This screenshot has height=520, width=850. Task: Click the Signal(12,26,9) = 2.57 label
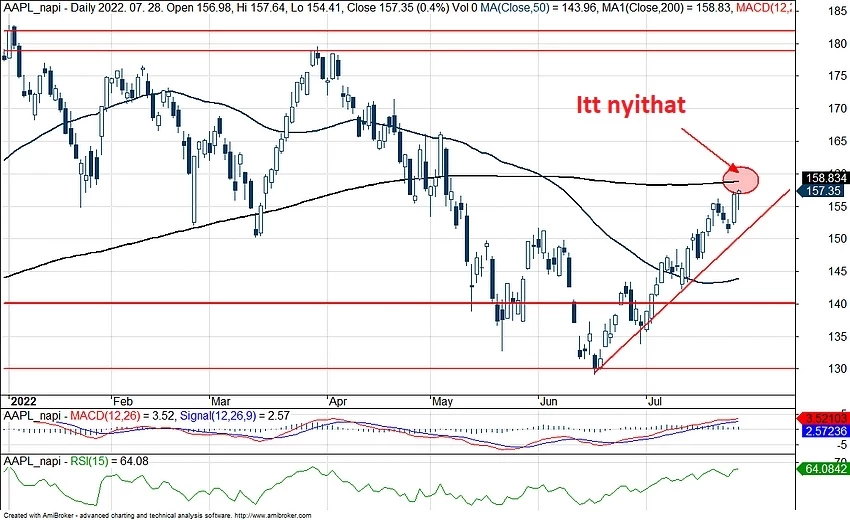pyautogui.click(x=235, y=416)
